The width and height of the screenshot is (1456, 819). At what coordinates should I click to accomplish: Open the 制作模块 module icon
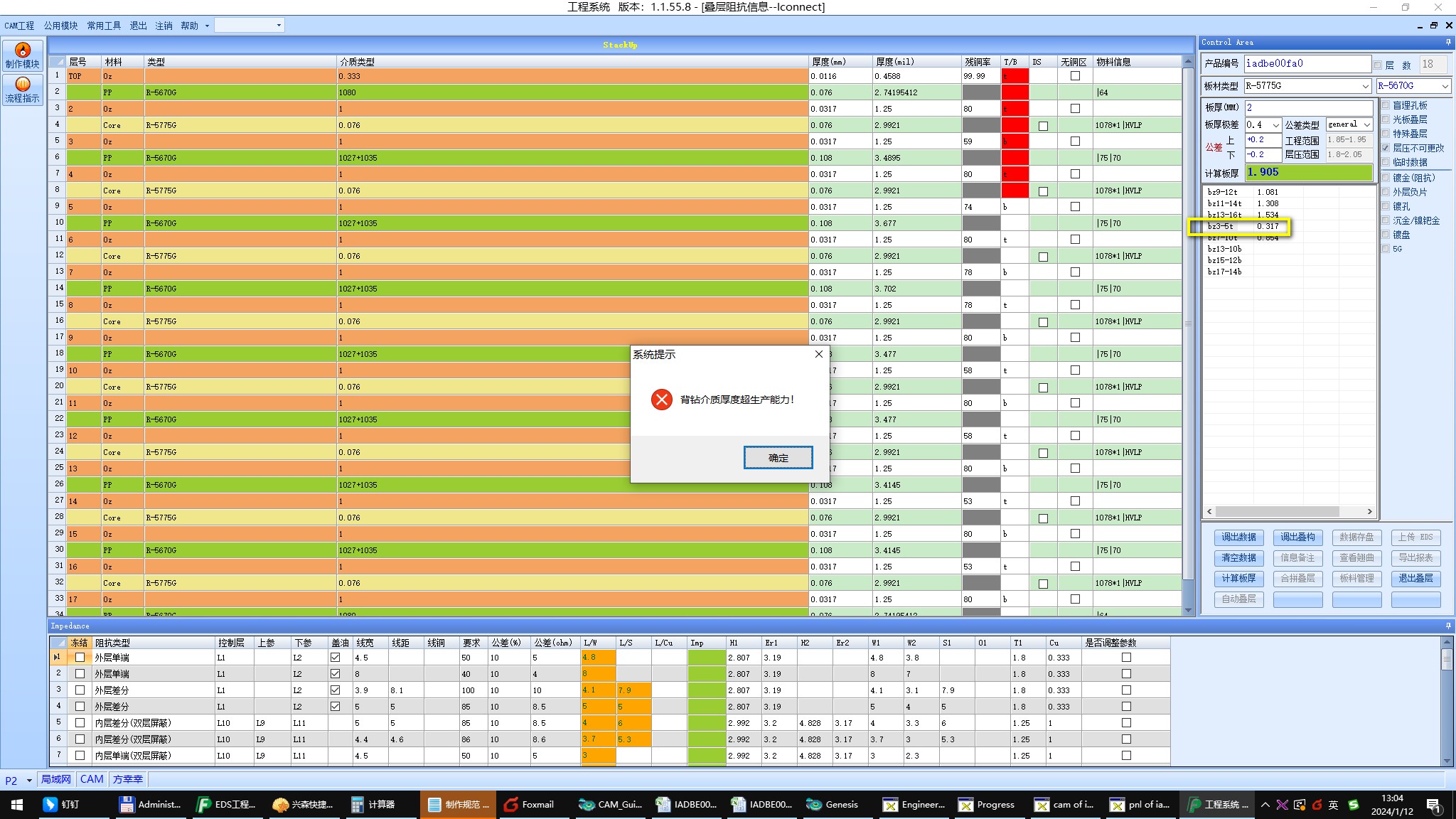(23, 55)
